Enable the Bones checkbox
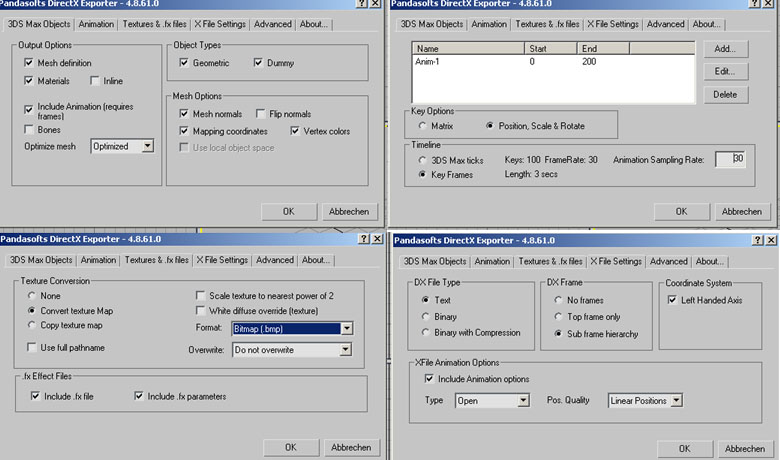Viewport: 780px width, 460px height. tap(30, 129)
